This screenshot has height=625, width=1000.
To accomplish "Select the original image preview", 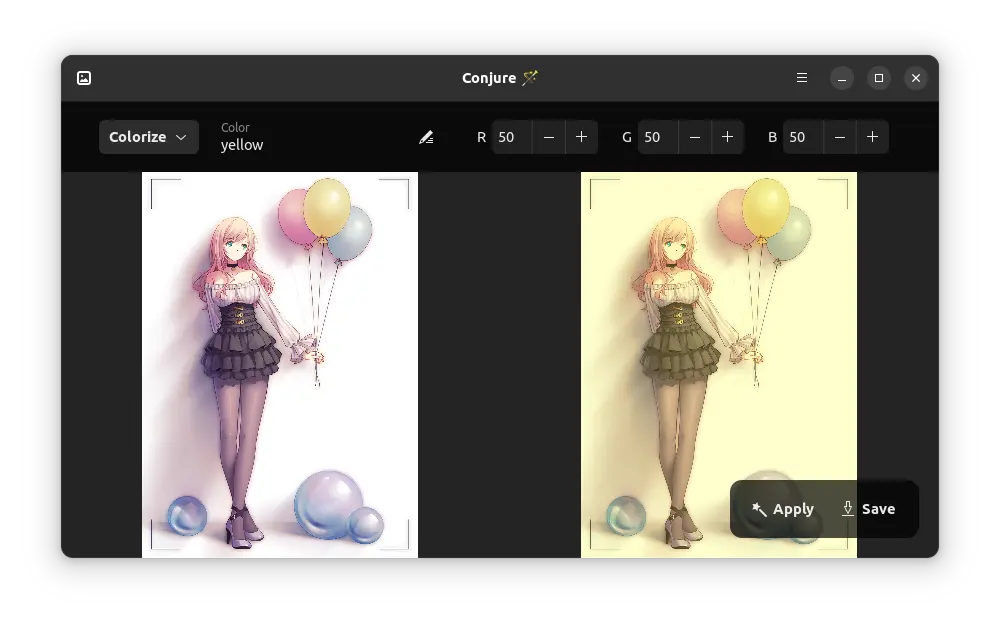I will pyautogui.click(x=280, y=365).
